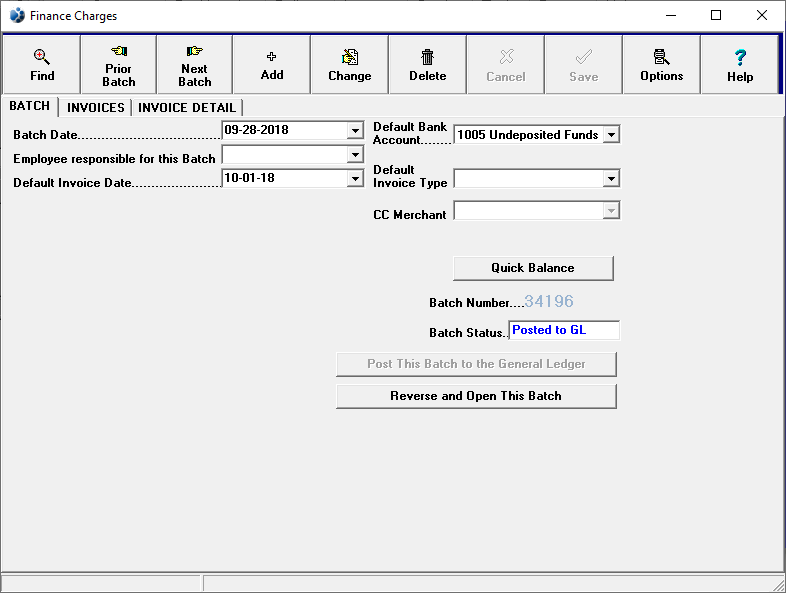786x593 pixels.
Task: Open the Default Bank Account dropdown
Action: click(611, 135)
